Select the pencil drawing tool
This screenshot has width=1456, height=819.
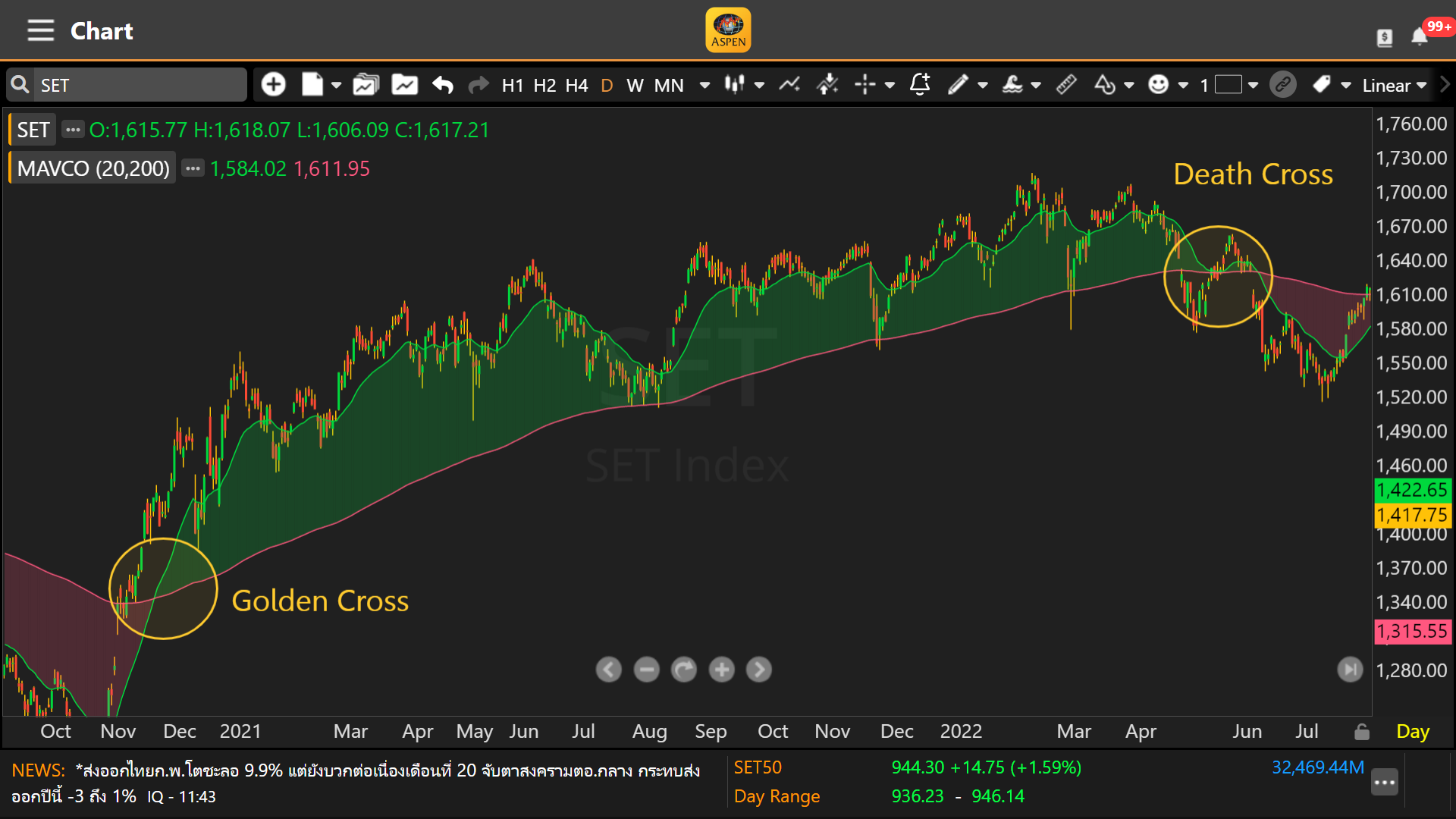[x=958, y=85]
